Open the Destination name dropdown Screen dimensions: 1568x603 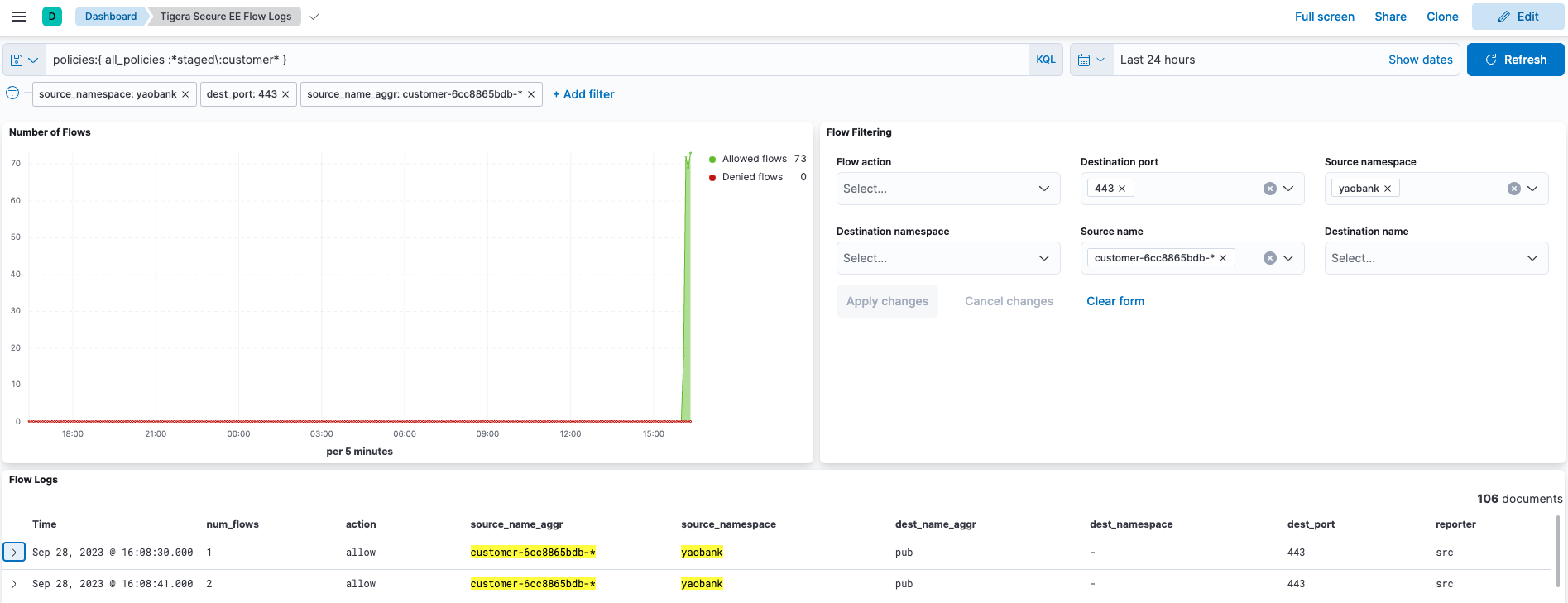coord(1436,258)
